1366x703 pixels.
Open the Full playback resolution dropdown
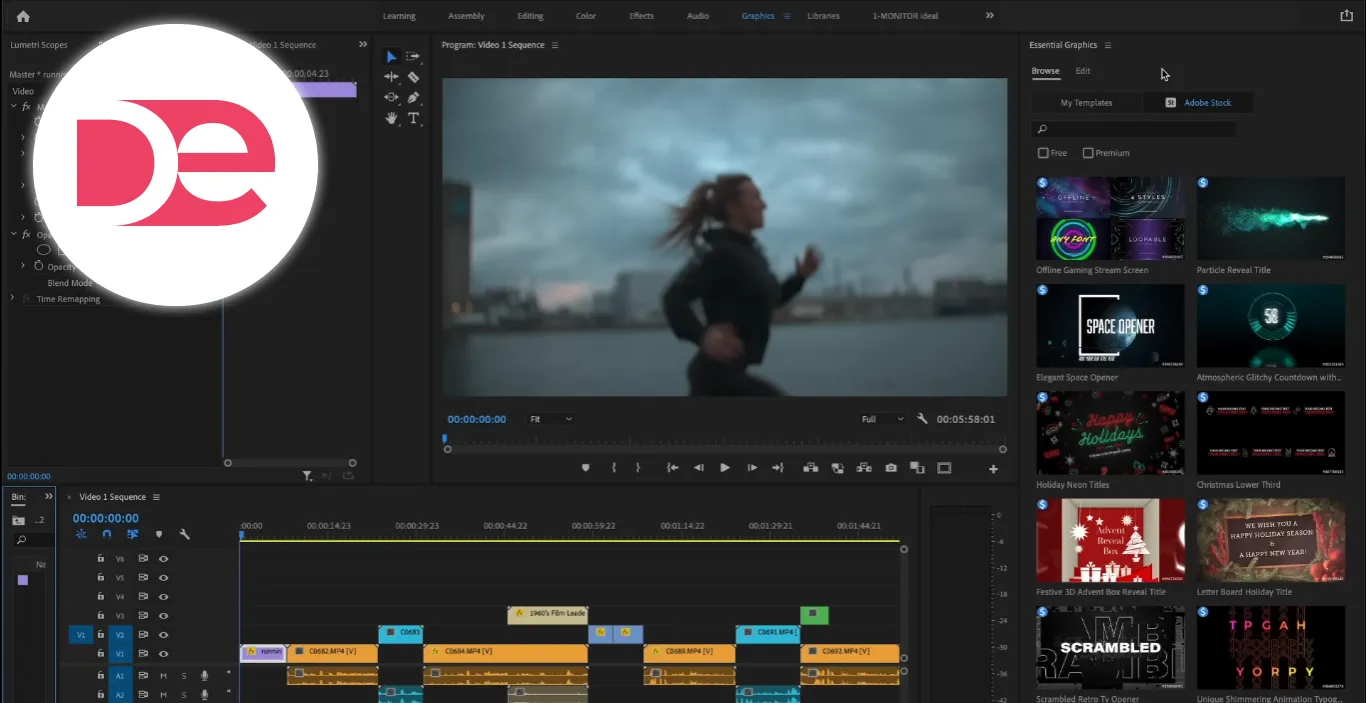(882, 419)
